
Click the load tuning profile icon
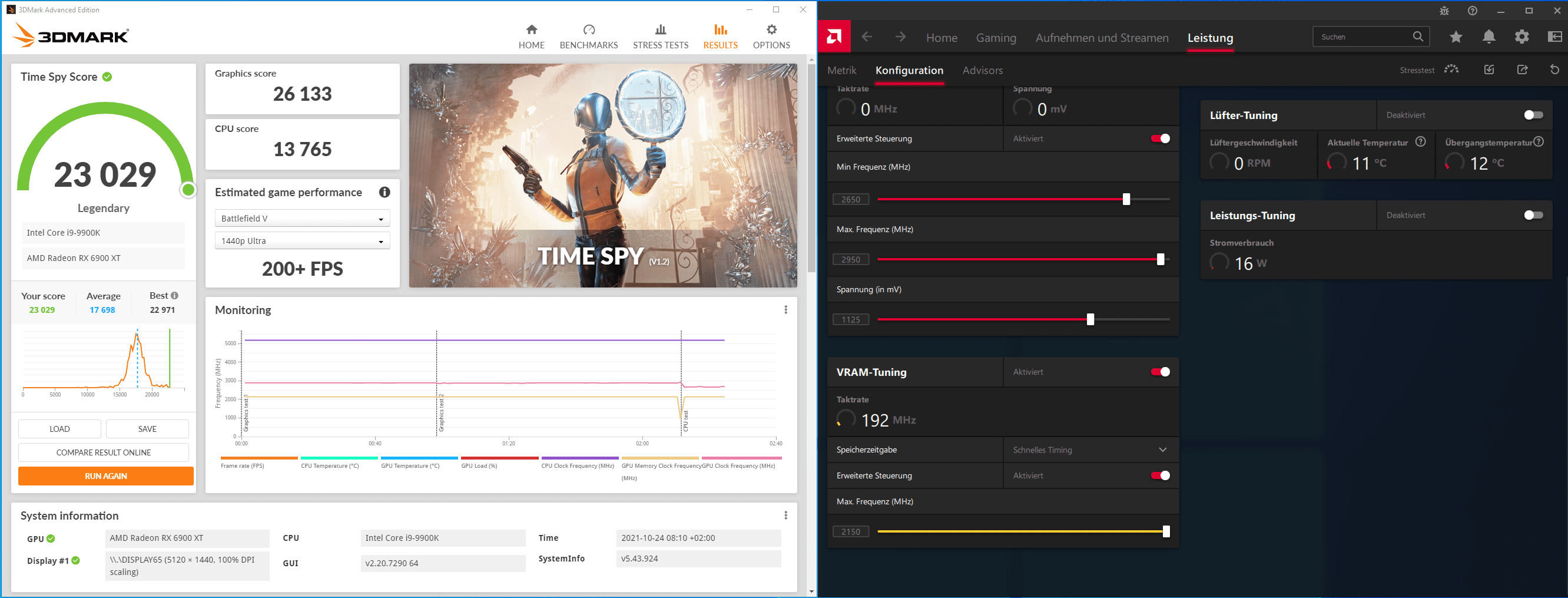coord(1489,70)
